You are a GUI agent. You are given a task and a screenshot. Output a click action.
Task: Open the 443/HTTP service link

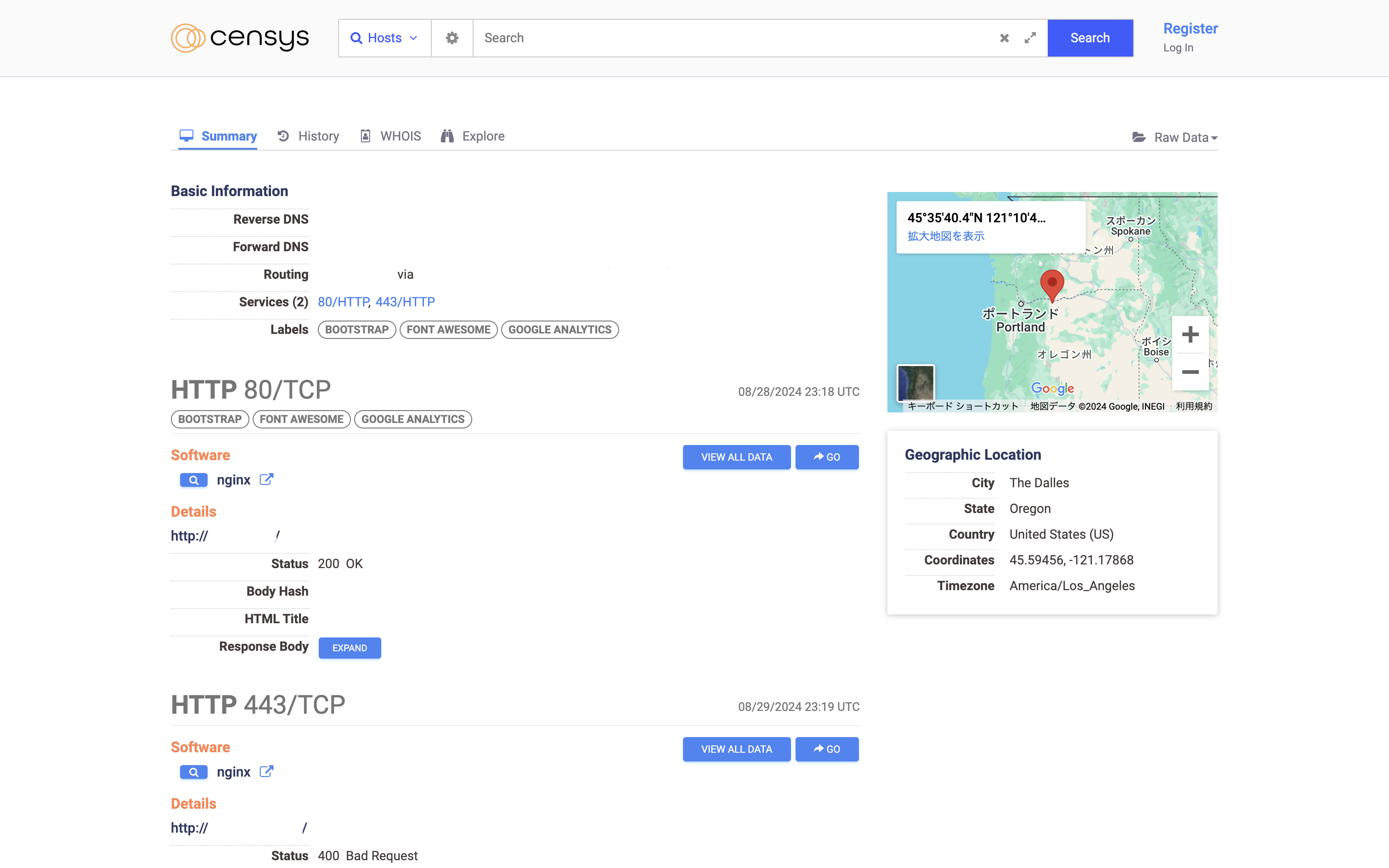[x=405, y=302]
